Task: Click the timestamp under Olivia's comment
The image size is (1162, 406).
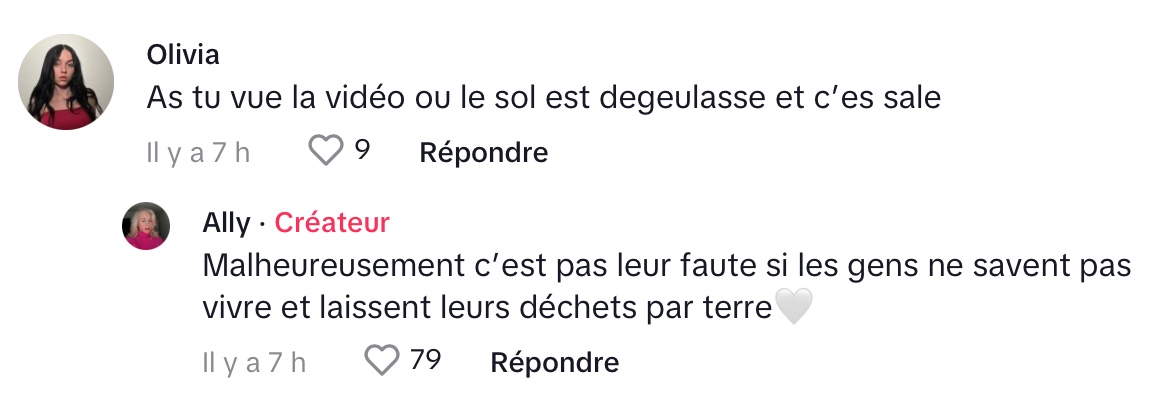Action: 197,153
